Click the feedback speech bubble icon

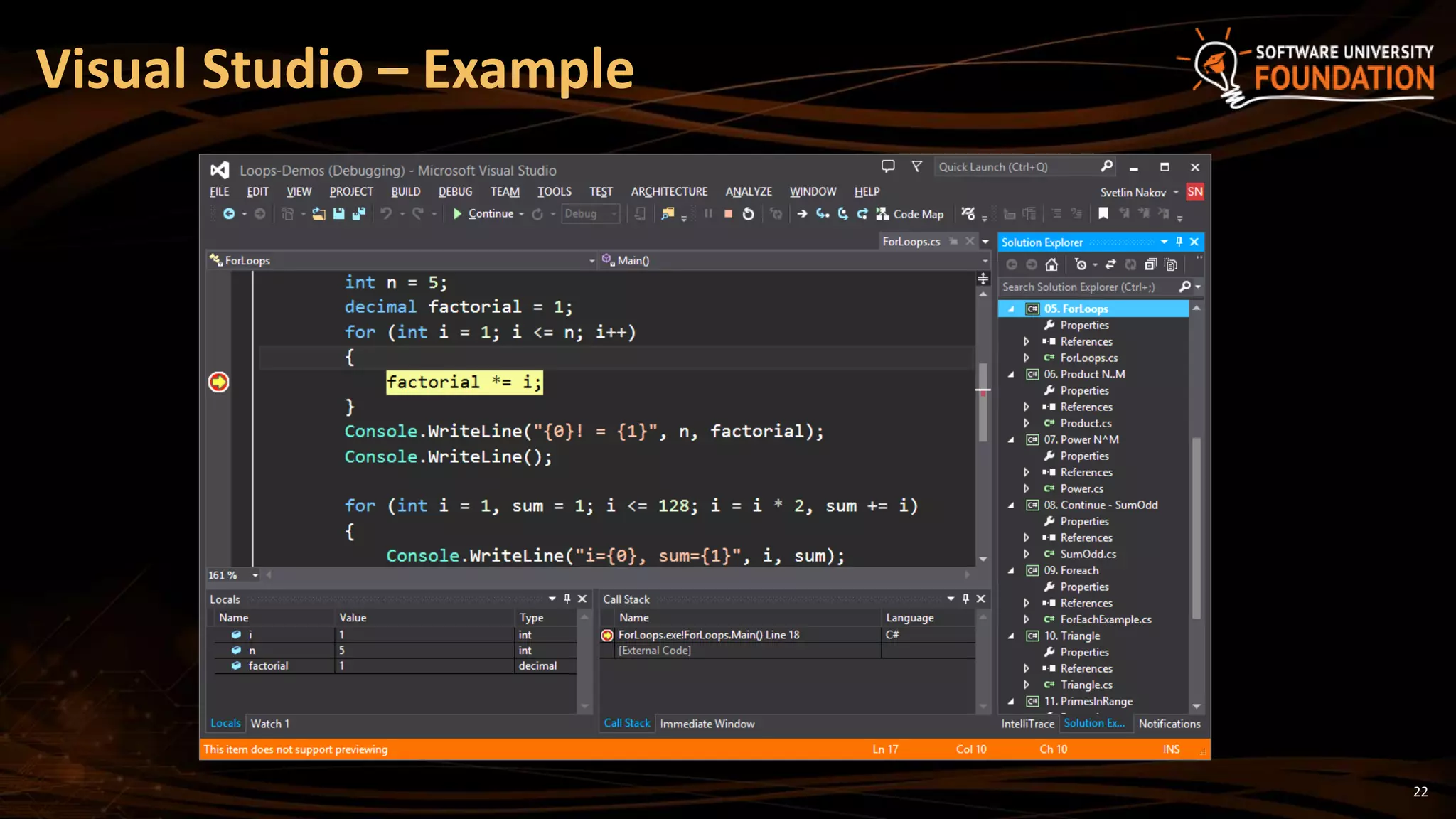pos(888,166)
